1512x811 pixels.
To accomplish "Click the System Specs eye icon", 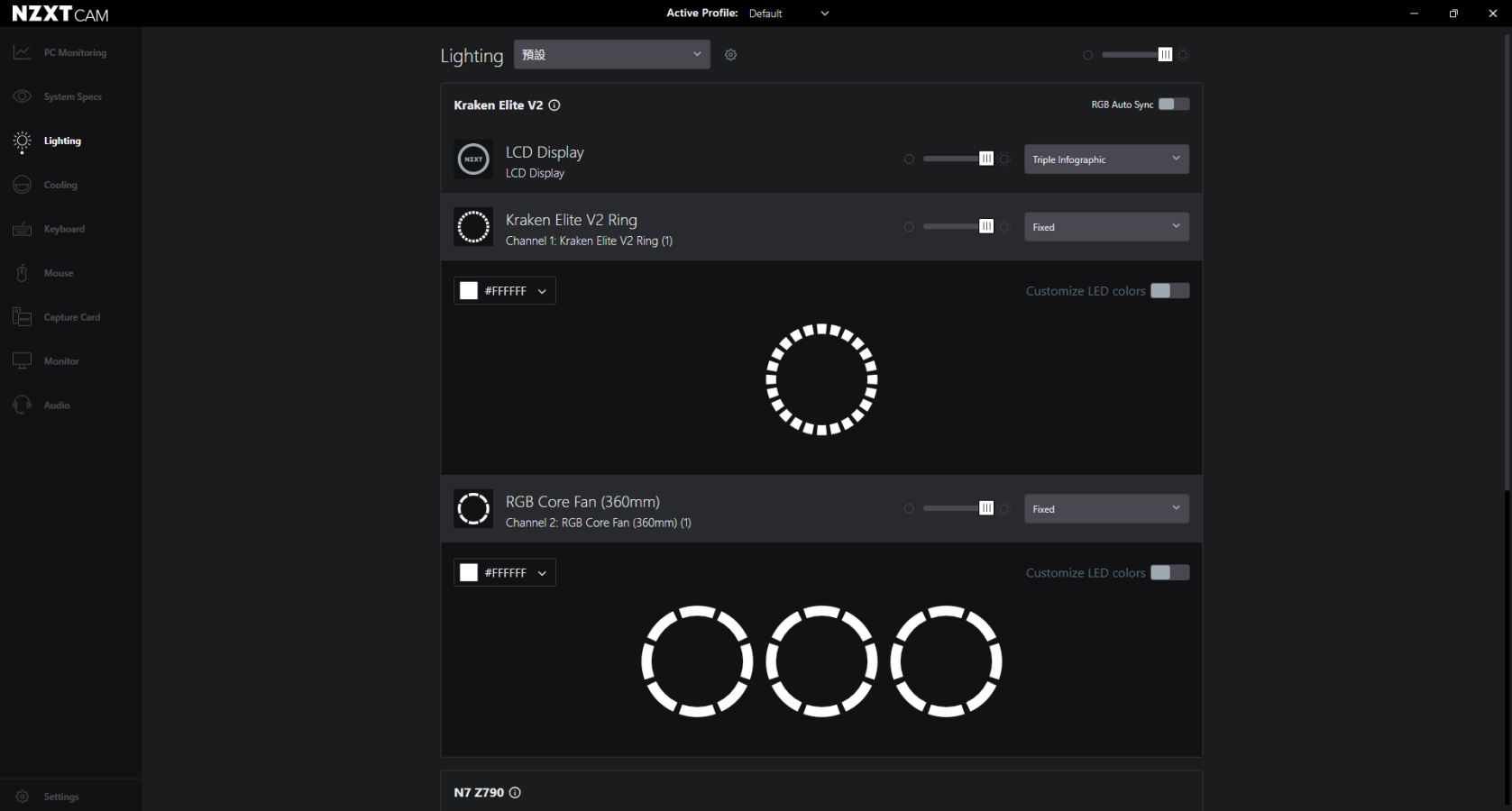I will (x=23, y=96).
